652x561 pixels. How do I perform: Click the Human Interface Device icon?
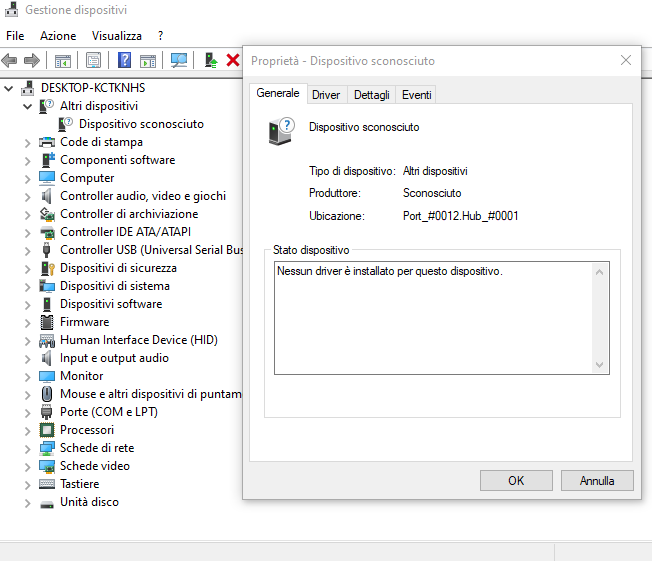pyautogui.click(x=47, y=341)
